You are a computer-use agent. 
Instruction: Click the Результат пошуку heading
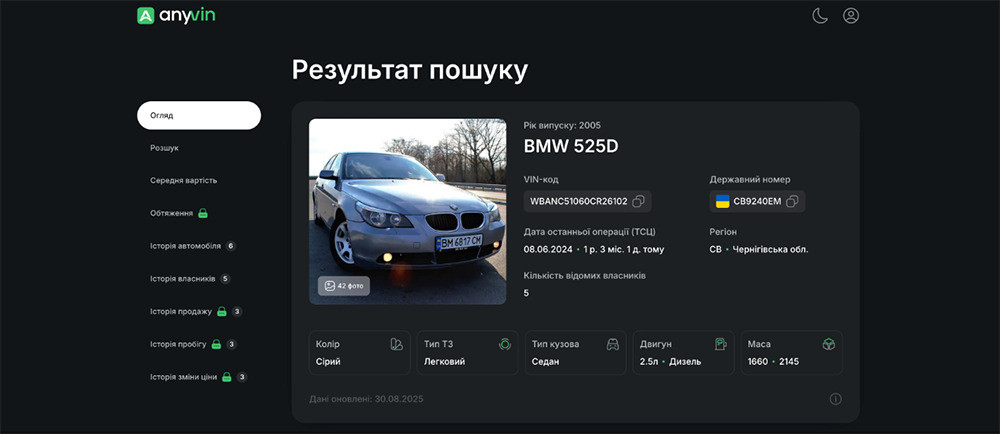click(409, 70)
